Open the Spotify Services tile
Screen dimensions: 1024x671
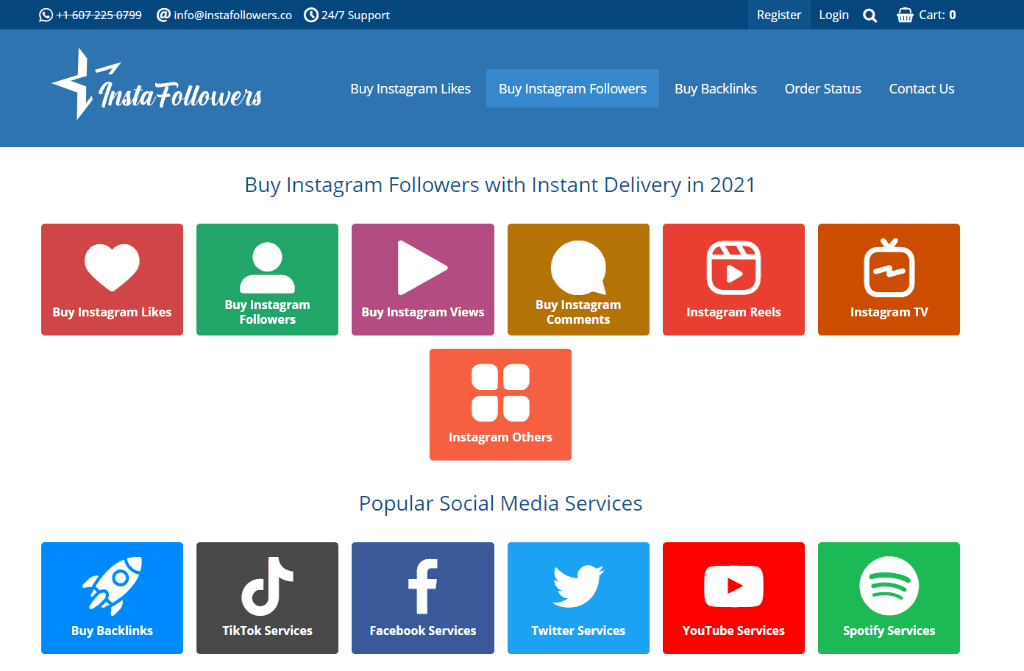889,598
